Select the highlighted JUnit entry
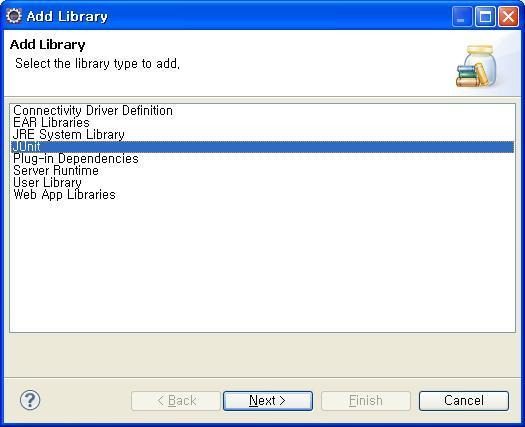 [262, 147]
